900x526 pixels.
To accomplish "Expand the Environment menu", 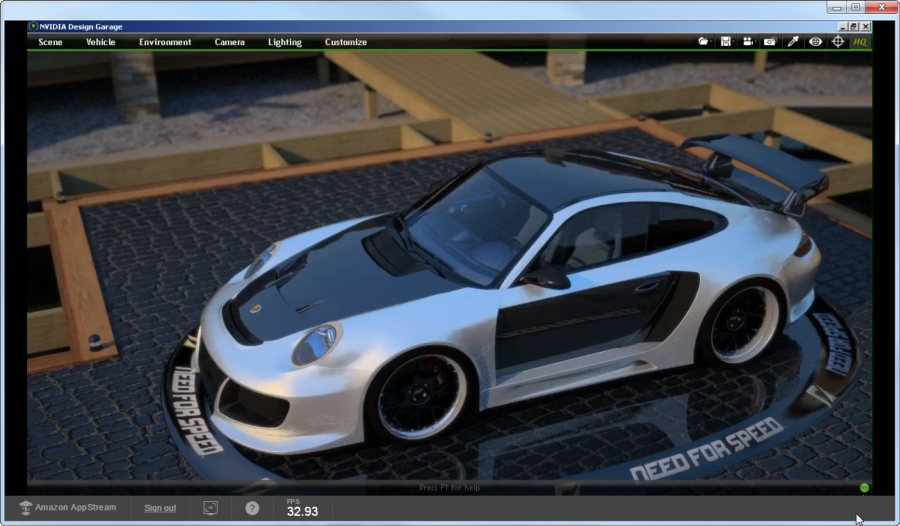I will click(x=165, y=42).
